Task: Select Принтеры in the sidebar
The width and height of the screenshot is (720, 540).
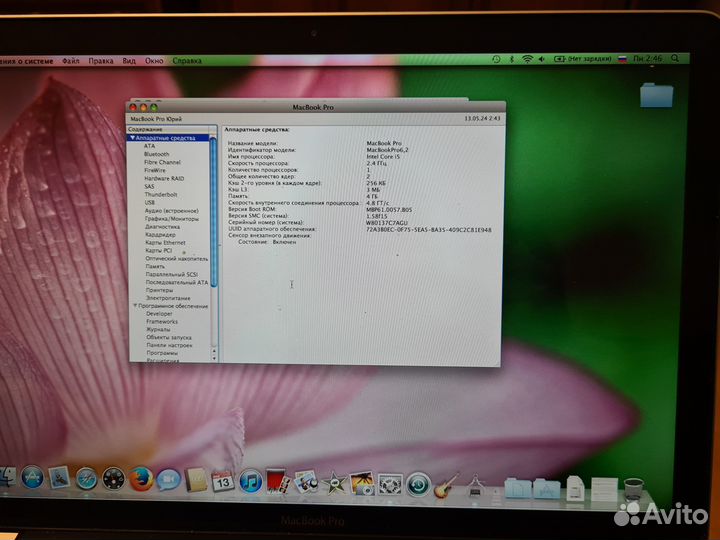Action: [x=159, y=290]
